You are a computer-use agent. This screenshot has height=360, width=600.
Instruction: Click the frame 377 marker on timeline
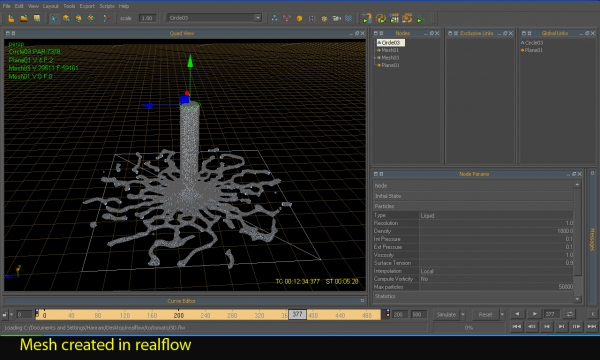point(297,314)
